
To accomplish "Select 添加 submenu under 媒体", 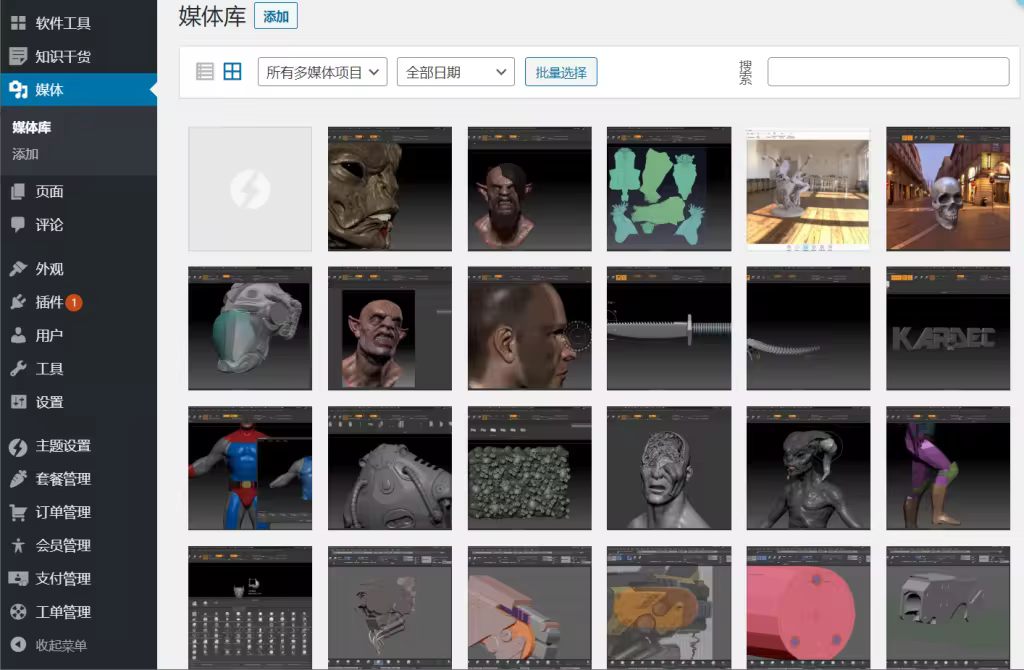I will coord(25,154).
